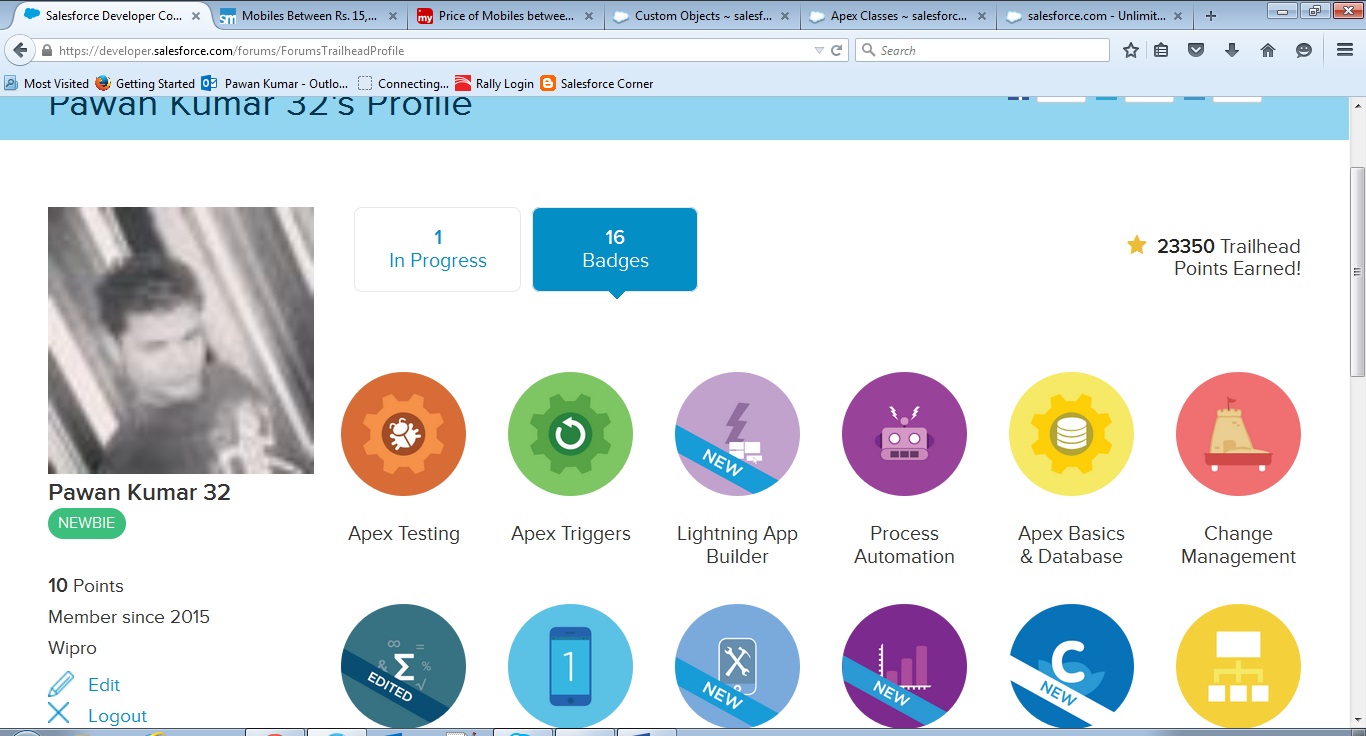
Task: Switch to the In Progress tab
Action: click(437, 249)
